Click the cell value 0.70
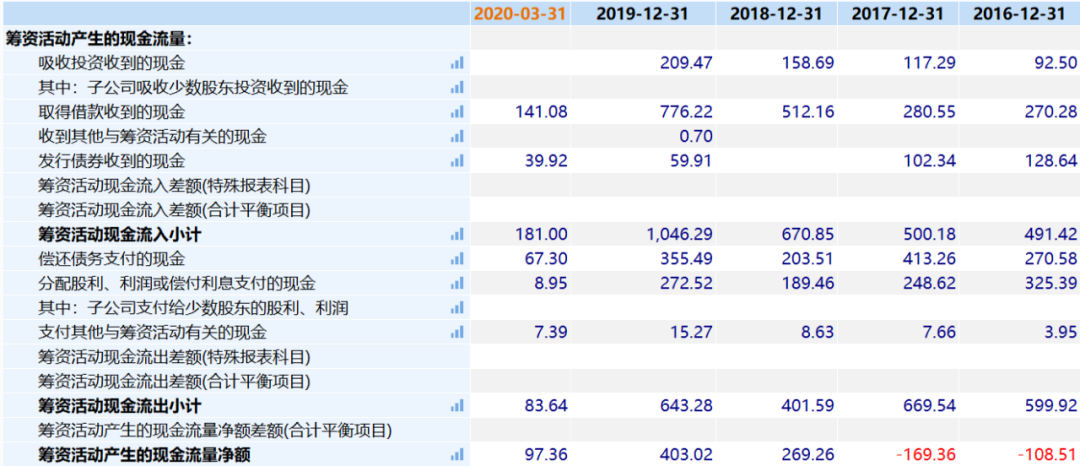 pos(696,137)
